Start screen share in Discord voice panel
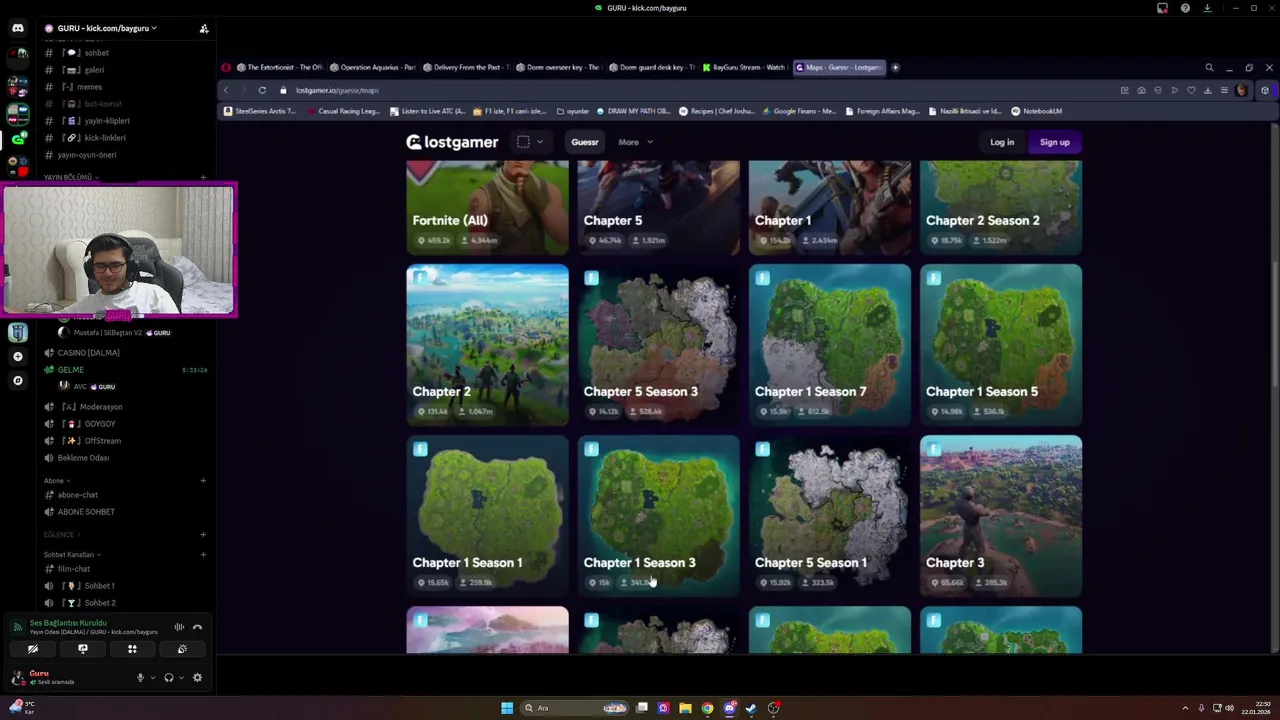 (83, 649)
